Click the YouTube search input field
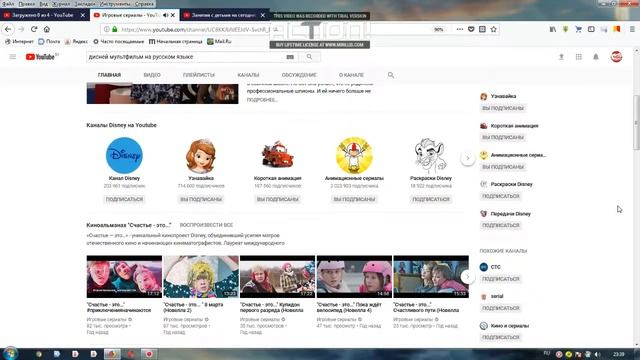This screenshot has height=360, width=640. click(186, 57)
